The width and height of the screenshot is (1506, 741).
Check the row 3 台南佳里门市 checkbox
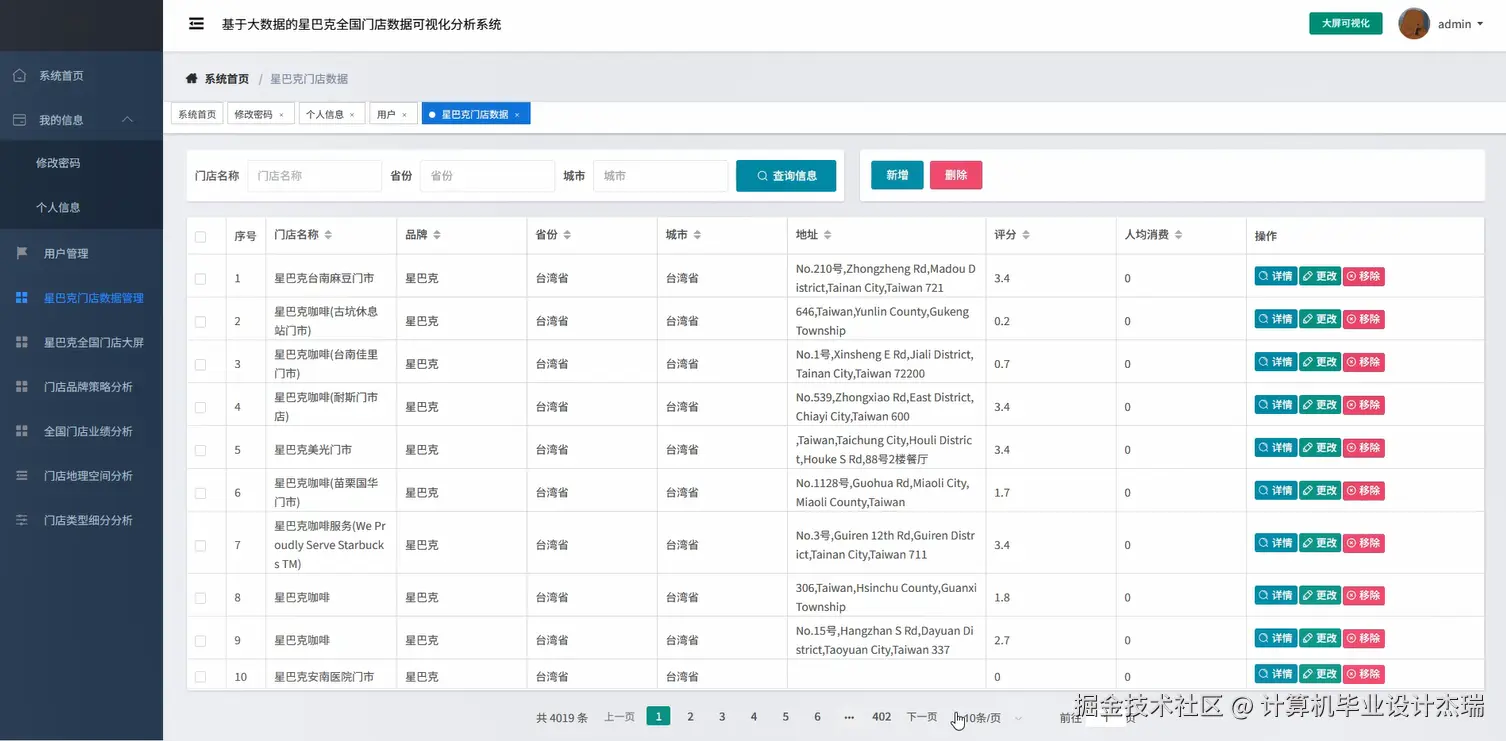pos(200,365)
